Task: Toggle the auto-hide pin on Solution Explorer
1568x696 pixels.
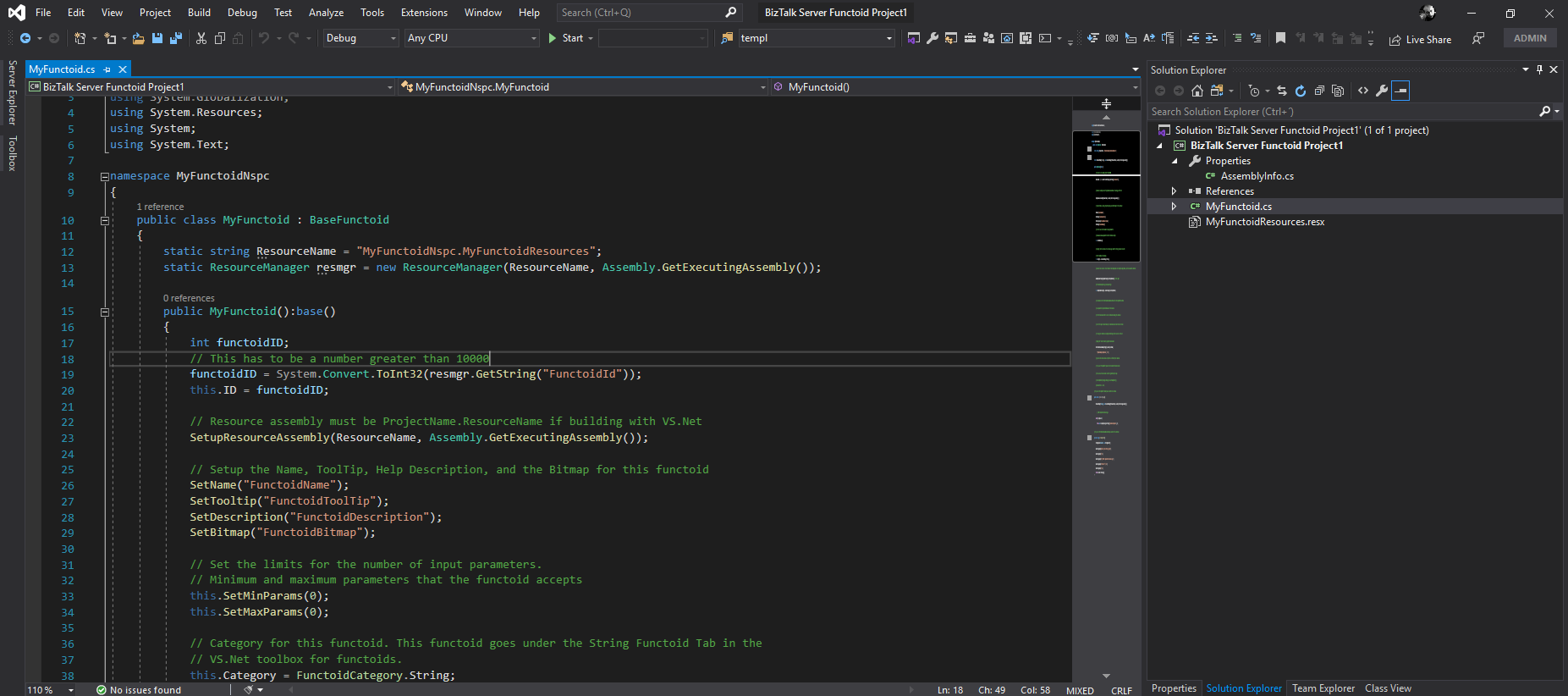Action: (1539, 69)
